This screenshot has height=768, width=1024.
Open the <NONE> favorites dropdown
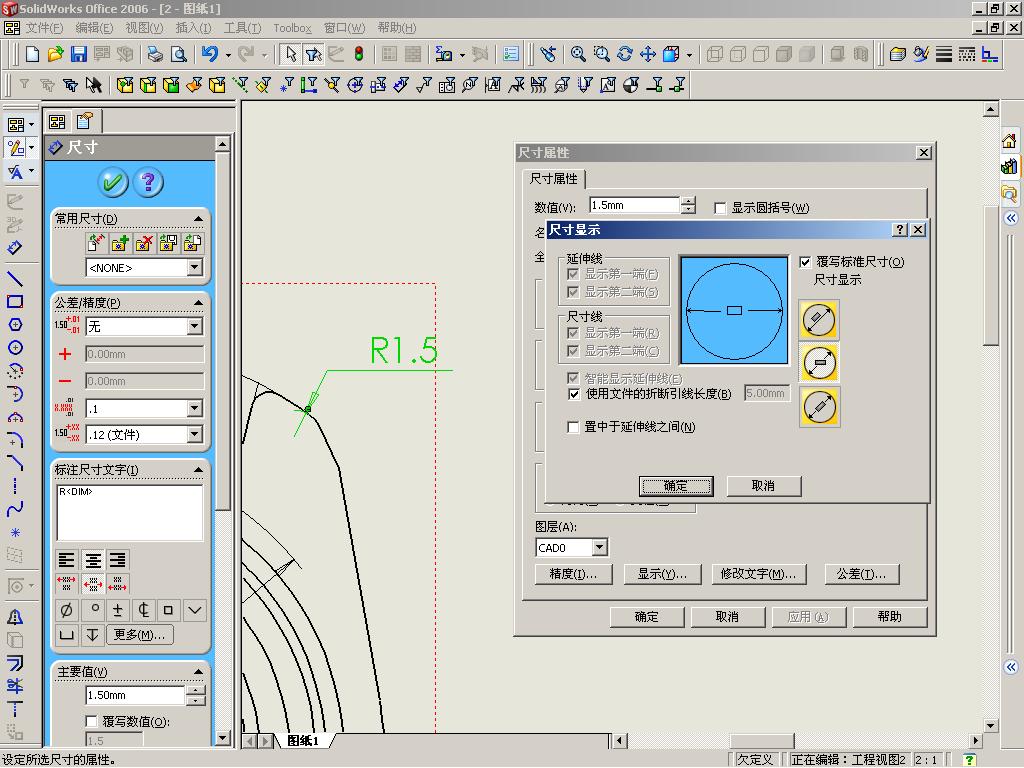[195, 268]
